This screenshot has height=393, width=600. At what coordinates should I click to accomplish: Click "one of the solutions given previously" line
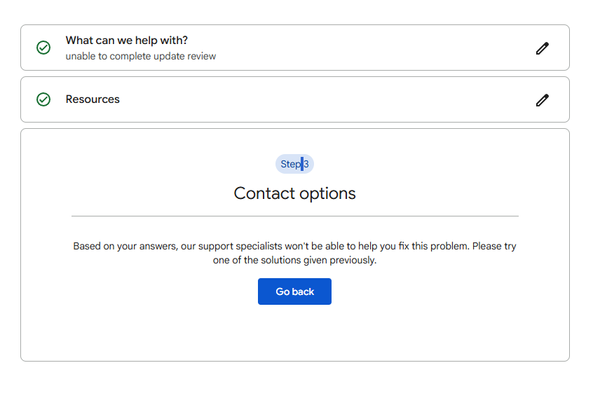[295, 260]
